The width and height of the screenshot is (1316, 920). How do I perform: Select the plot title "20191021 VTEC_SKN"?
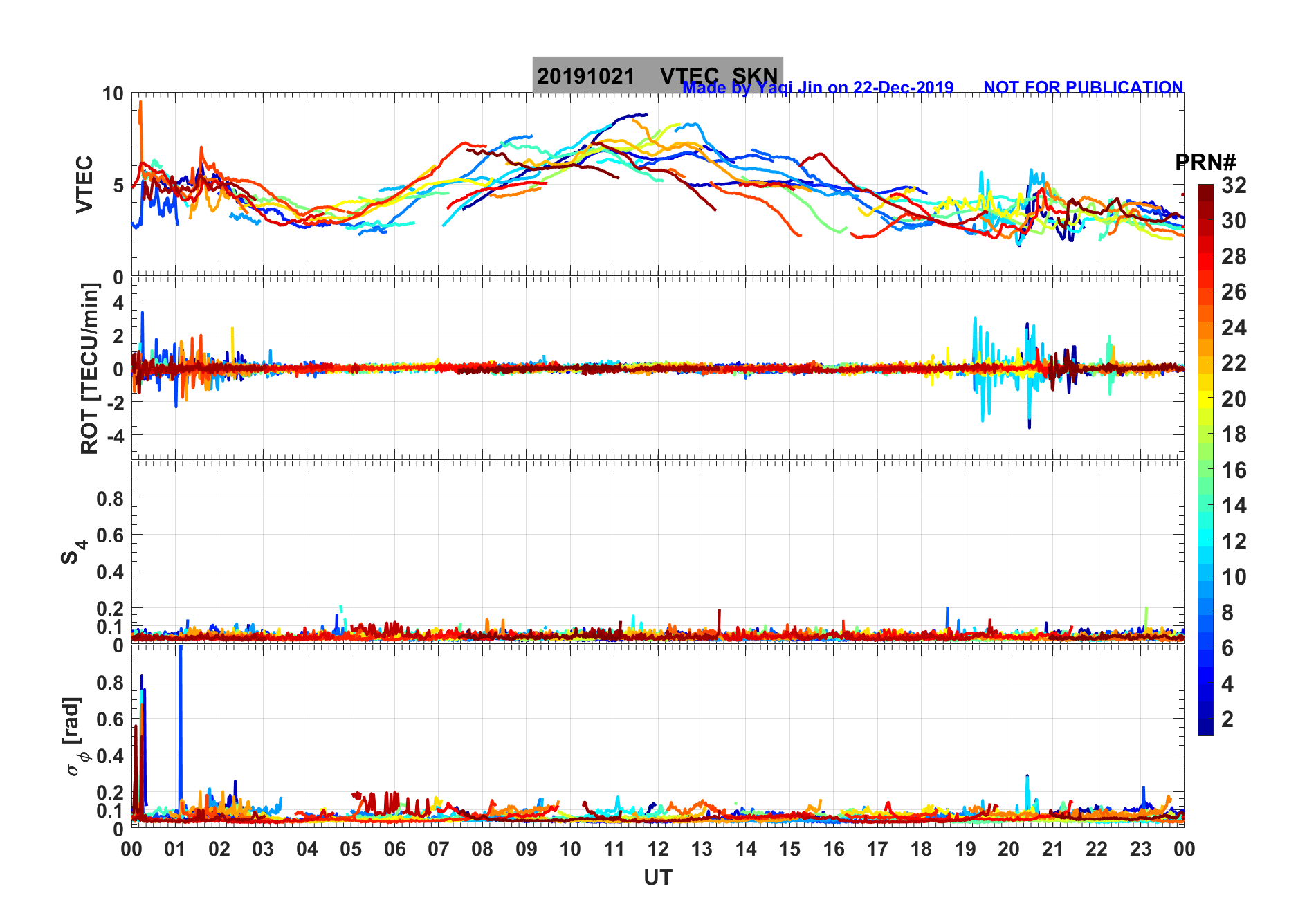657,75
